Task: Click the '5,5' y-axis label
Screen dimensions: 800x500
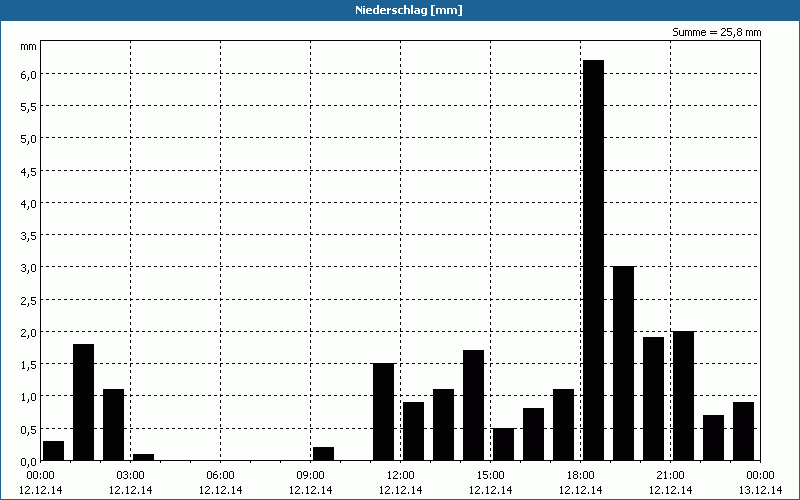Action: point(30,107)
